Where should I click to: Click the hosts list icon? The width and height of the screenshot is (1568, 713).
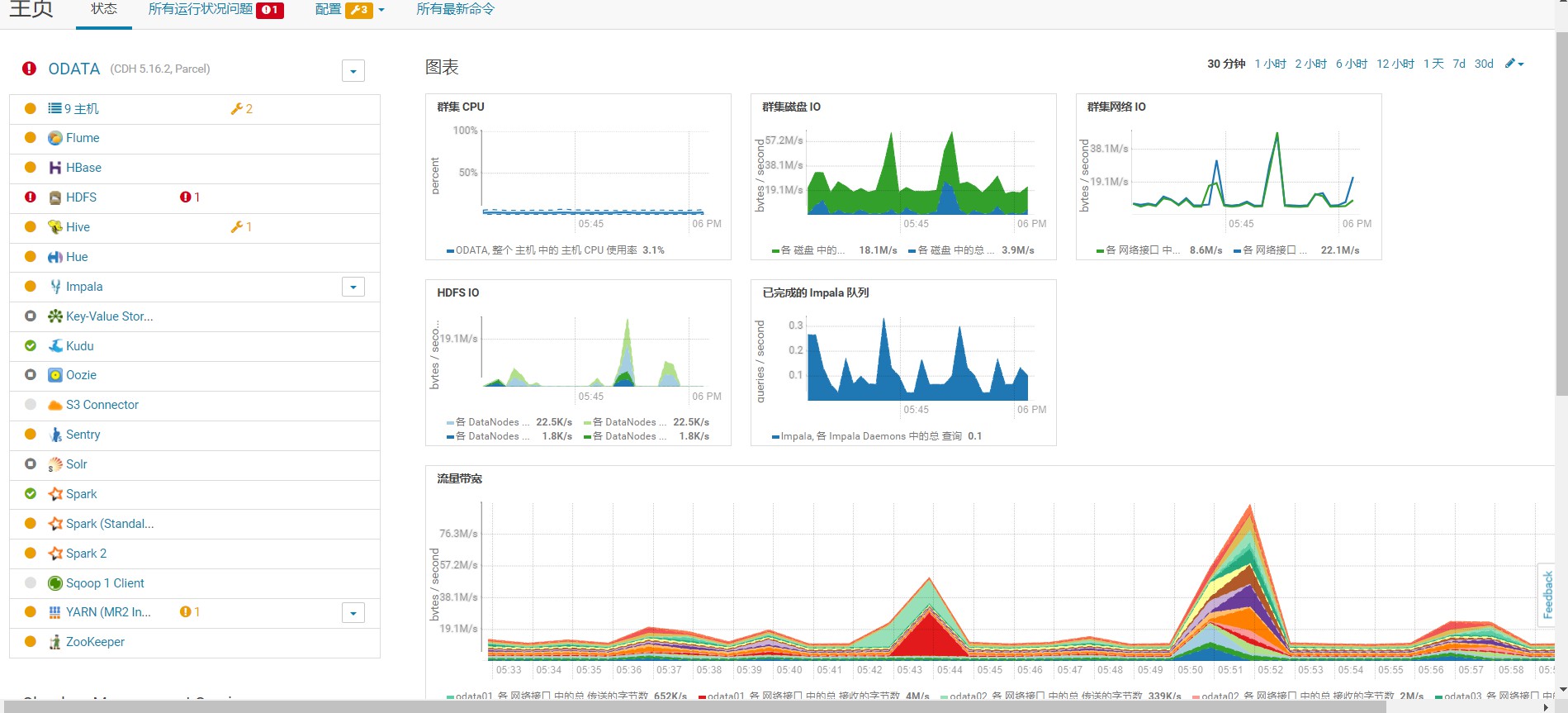pyautogui.click(x=54, y=108)
